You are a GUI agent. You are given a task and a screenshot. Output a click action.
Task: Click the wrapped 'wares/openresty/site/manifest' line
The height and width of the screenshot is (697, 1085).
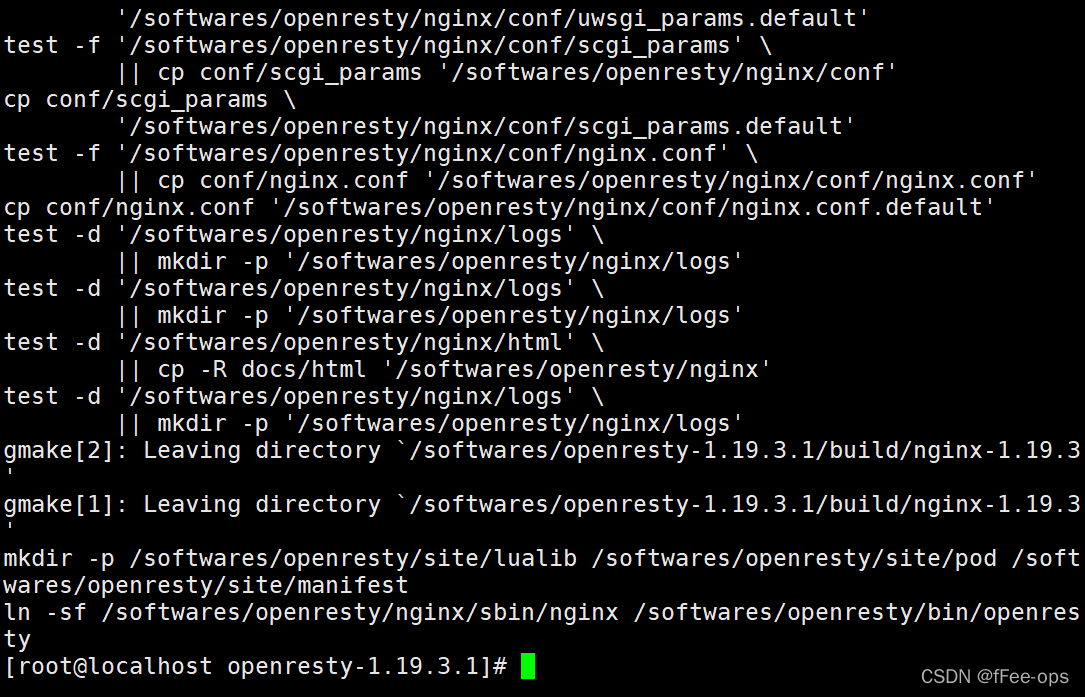pyautogui.click(x=206, y=586)
